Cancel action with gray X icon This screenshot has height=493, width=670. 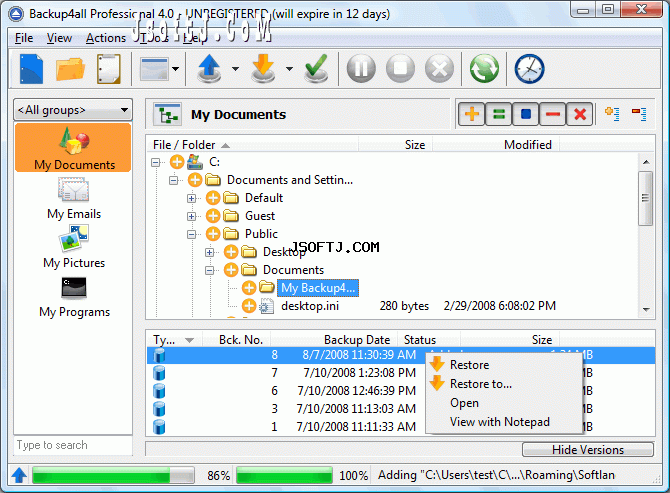pos(439,68)
